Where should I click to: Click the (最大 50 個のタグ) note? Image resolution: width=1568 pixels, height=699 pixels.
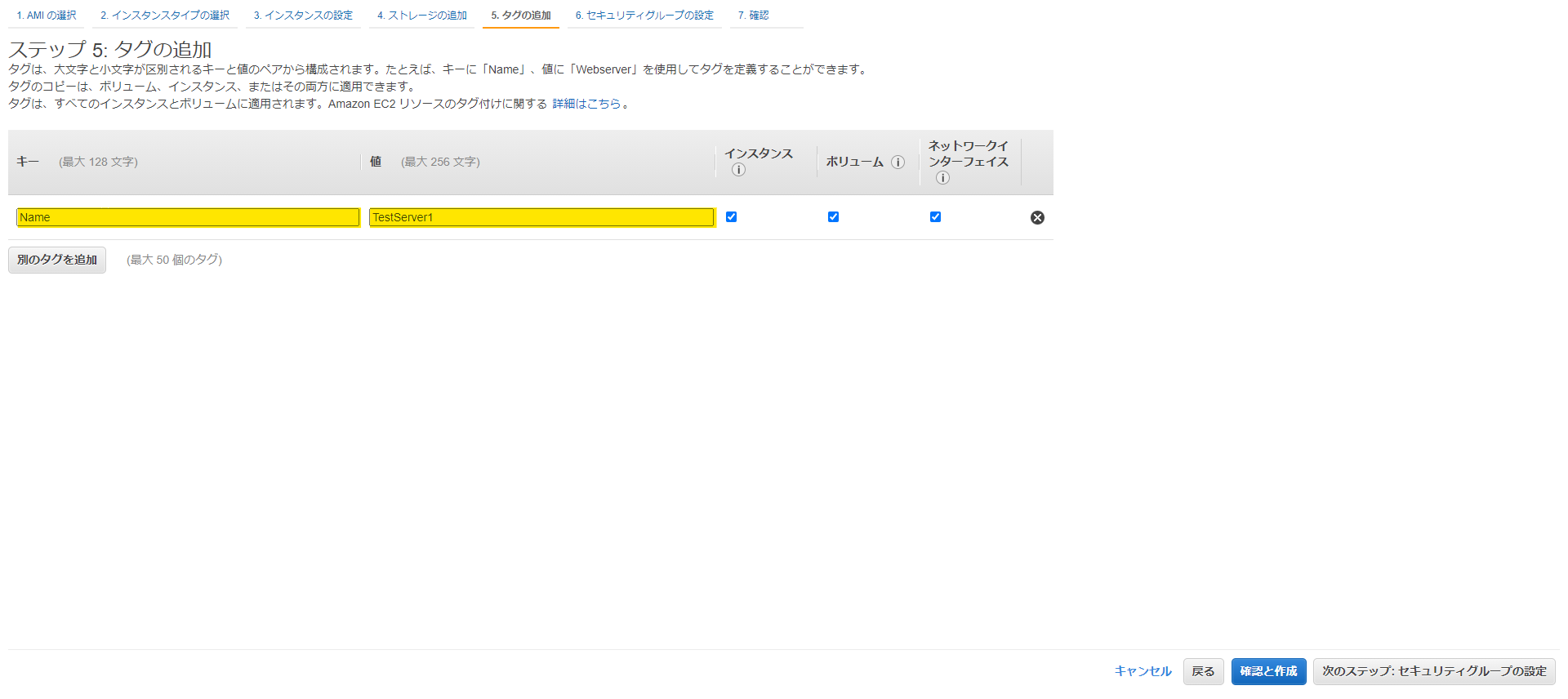tap(174, 260)
